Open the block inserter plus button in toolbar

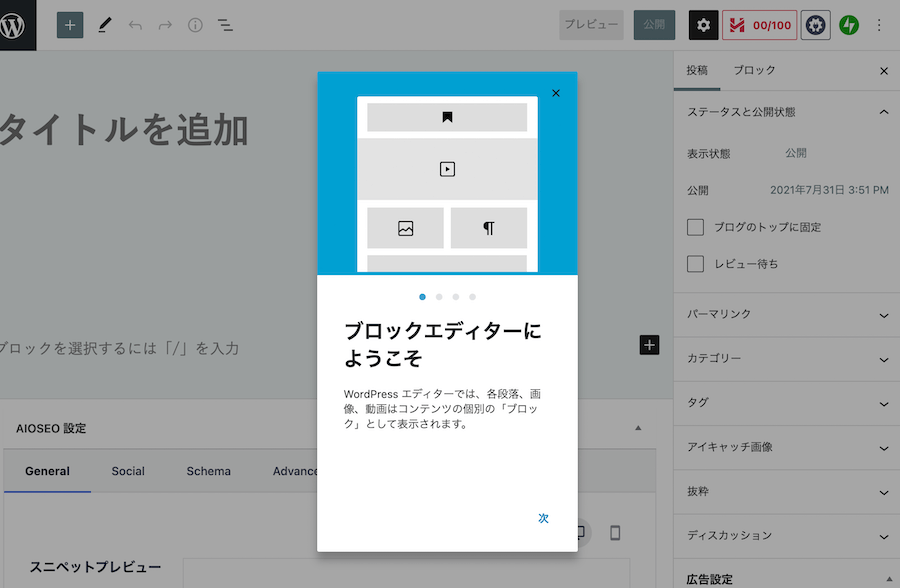click(x=70, y=25)
